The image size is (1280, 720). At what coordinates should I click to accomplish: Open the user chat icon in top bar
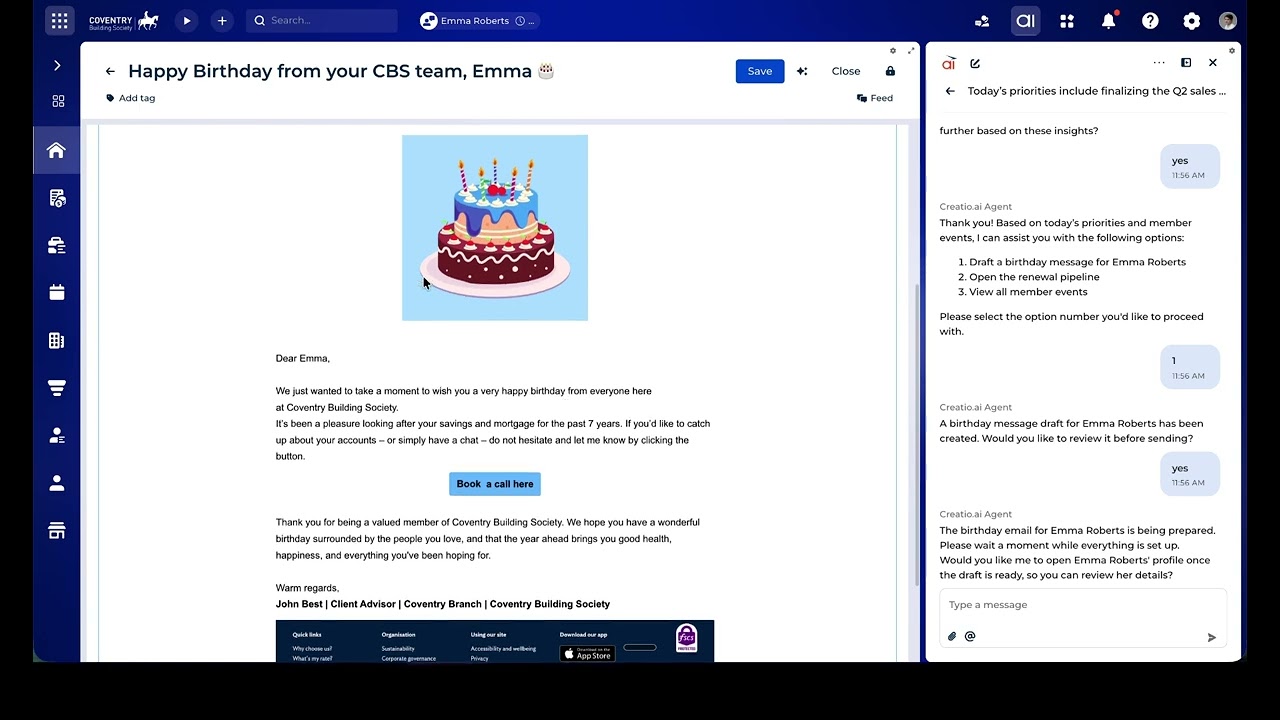pyautogui.click(x=982, y=21)
